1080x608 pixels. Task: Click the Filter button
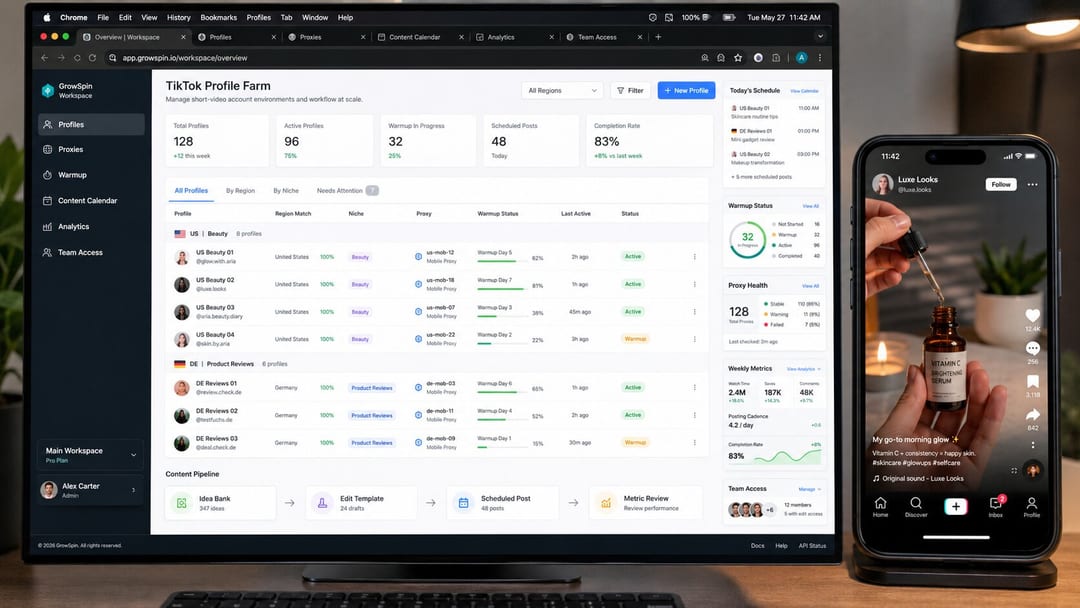click(x=630, y=90)
